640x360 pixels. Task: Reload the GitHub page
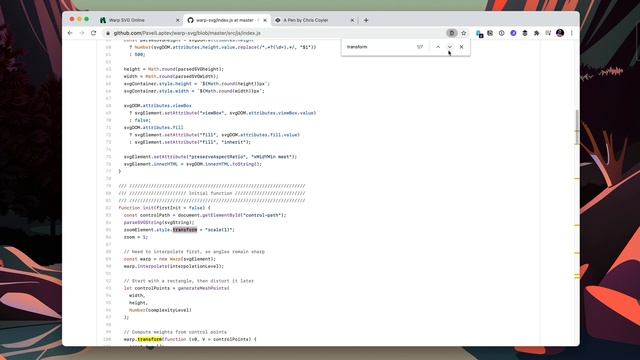[x=93, y=33]
